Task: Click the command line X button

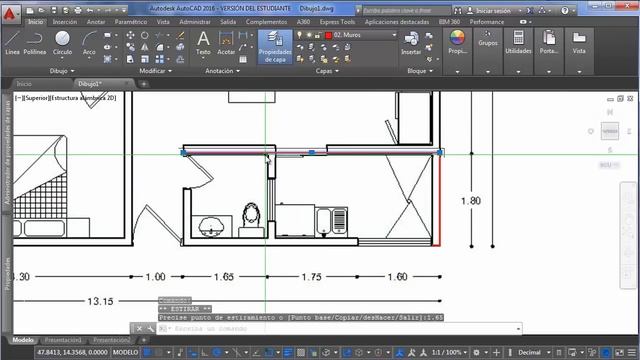Action: (139, 329)
